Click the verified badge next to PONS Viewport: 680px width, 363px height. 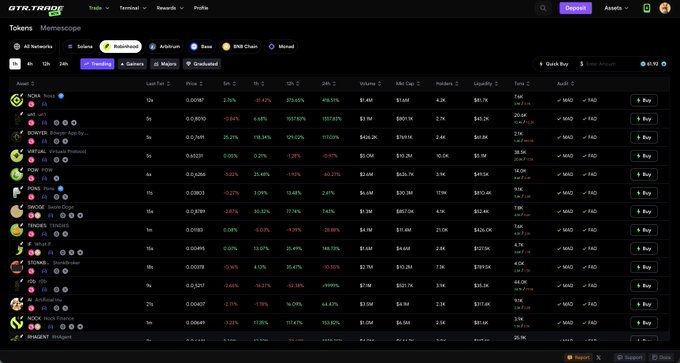pyautogui.click(x=61, y=189)
